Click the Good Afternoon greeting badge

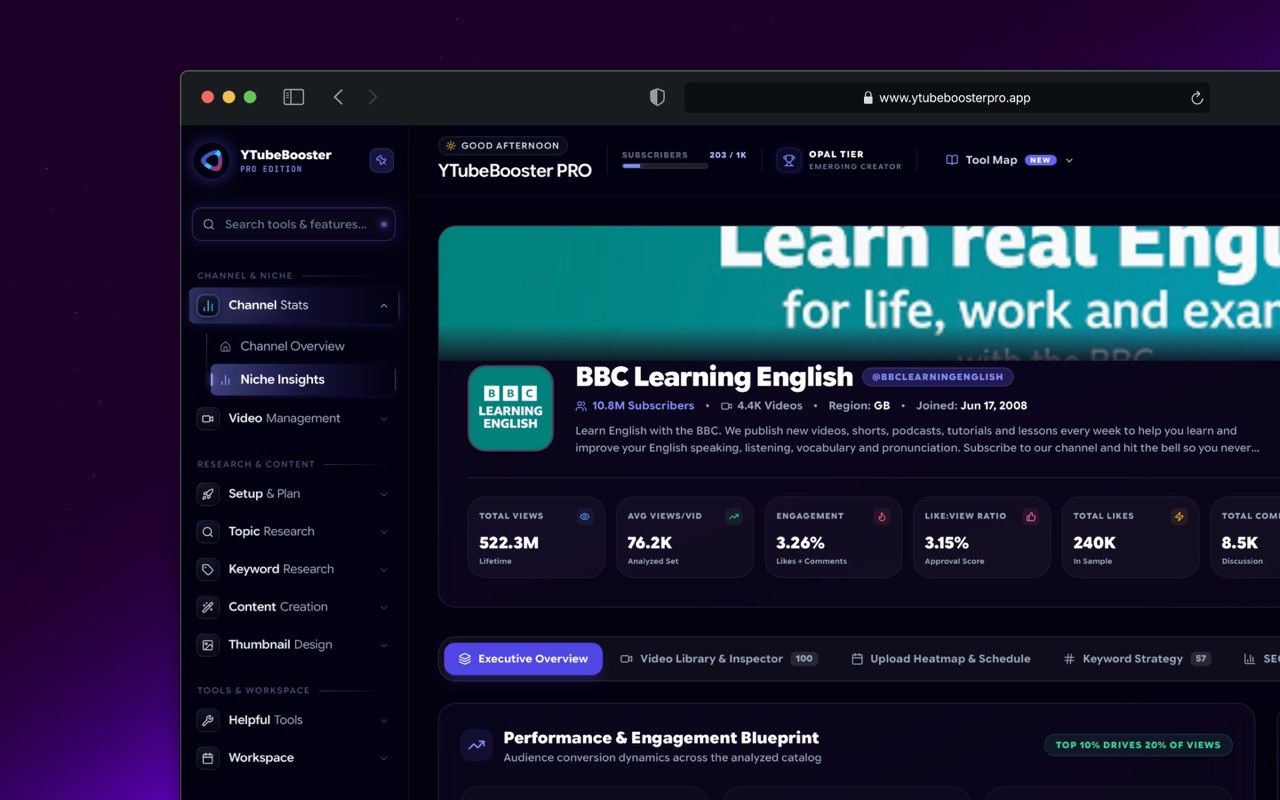tap(502, 146)
